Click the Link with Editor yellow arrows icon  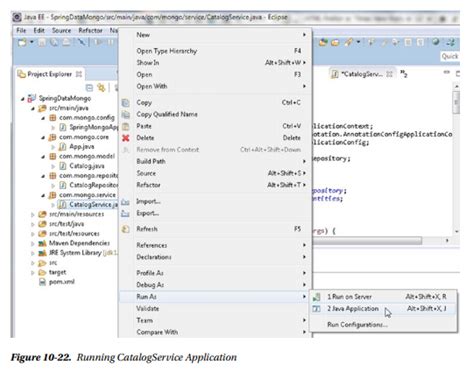(x=101, y=88)
